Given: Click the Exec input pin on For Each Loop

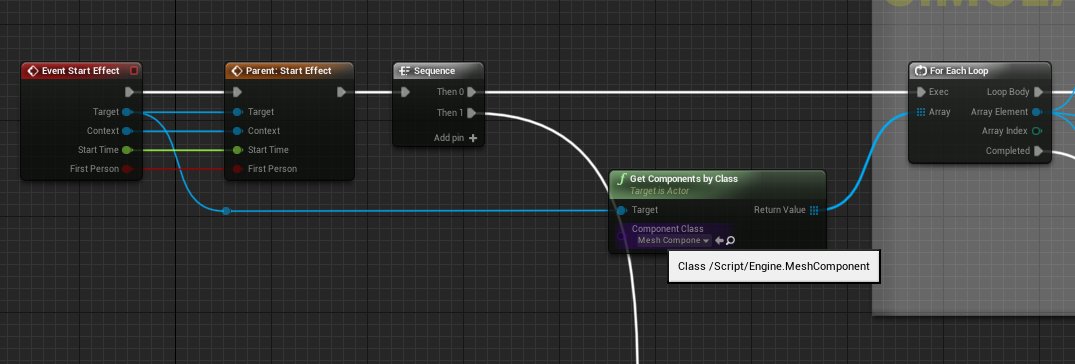Looking at the screenshot, I should pyautogui.click(x=921, y=92).
